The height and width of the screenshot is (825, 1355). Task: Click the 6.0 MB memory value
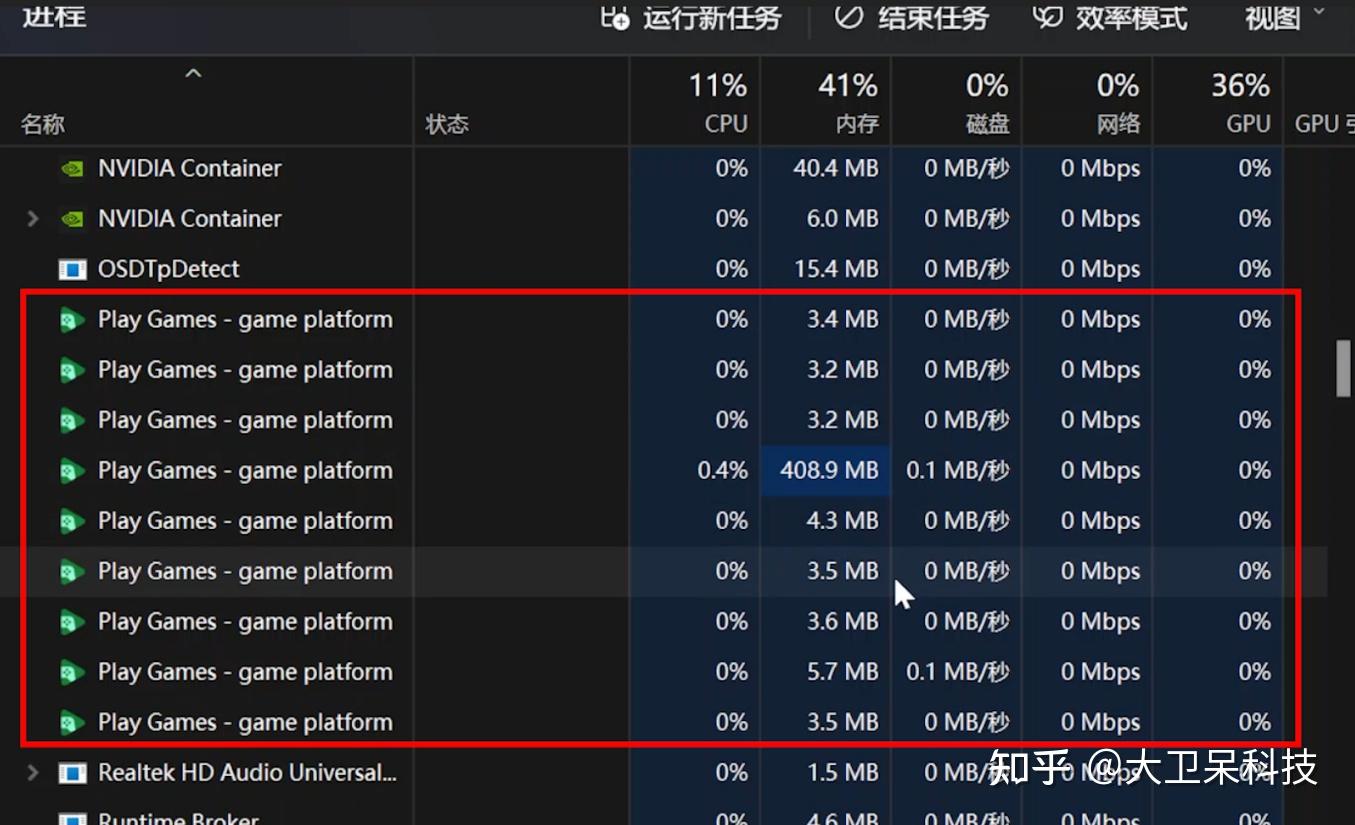point(843,218)
